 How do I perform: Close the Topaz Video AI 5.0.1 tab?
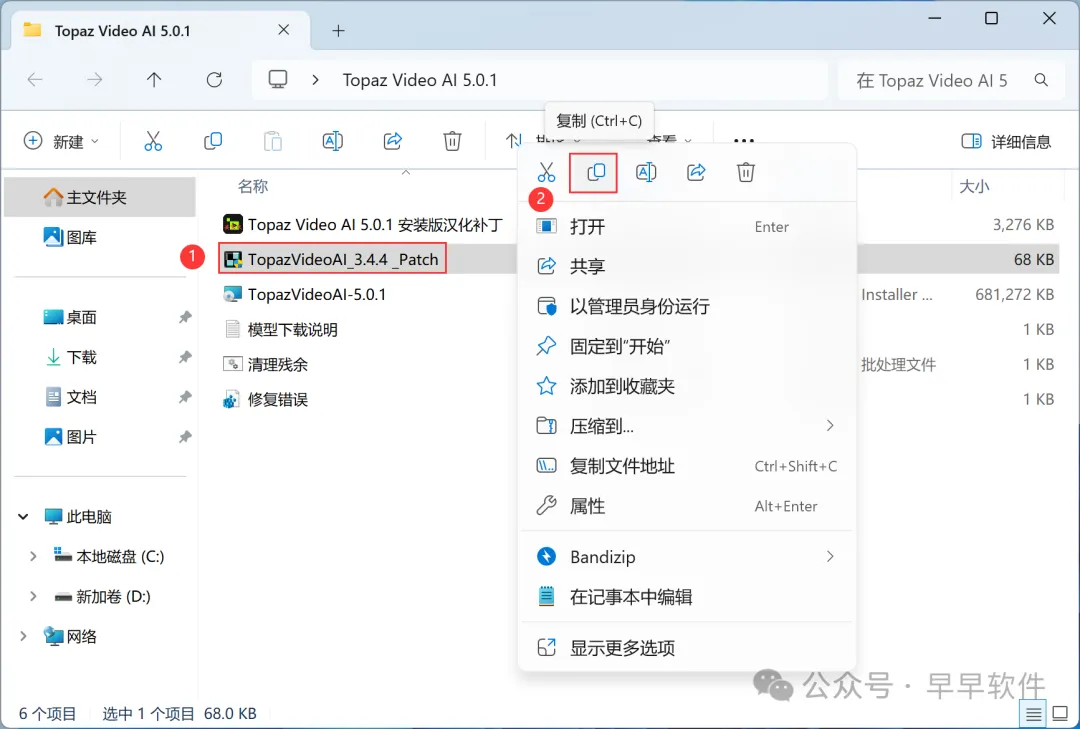[x=284, y=30]
